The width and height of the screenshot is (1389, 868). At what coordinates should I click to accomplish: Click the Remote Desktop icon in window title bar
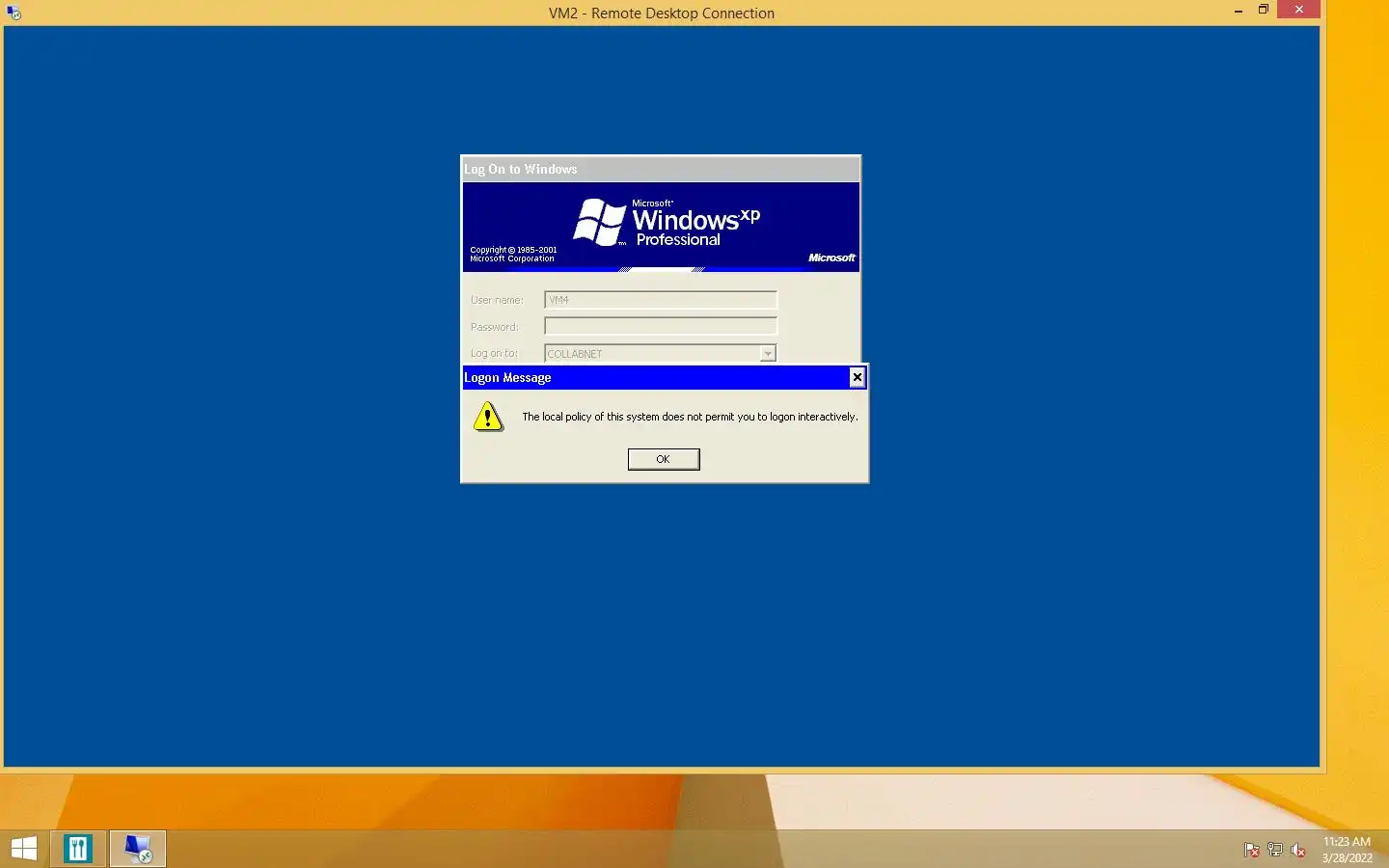14,13
